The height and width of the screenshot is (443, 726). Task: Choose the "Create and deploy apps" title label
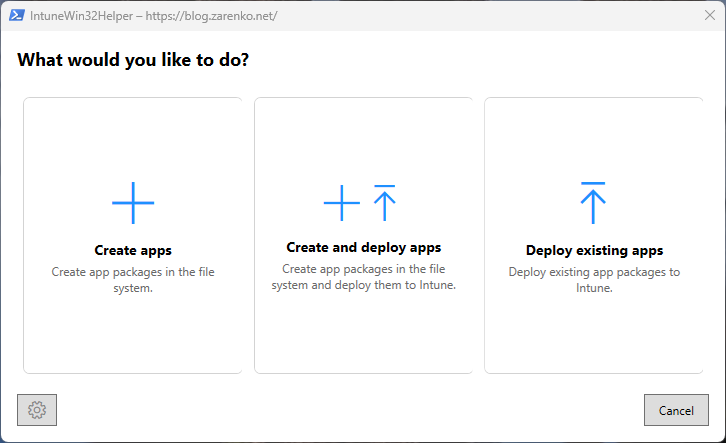coord(363,247)
